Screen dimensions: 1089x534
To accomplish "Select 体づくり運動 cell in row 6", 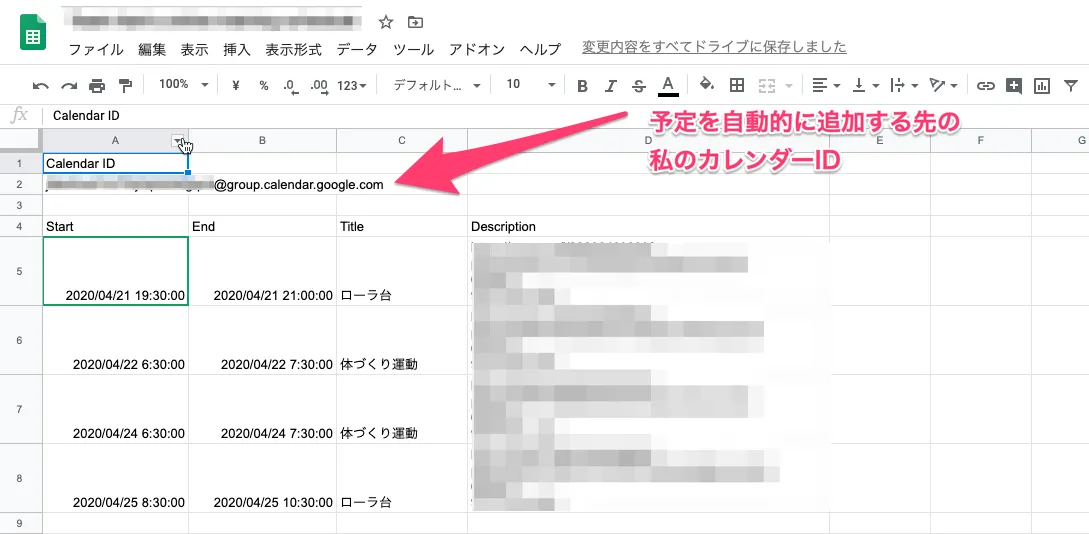I will coord(402,340).
